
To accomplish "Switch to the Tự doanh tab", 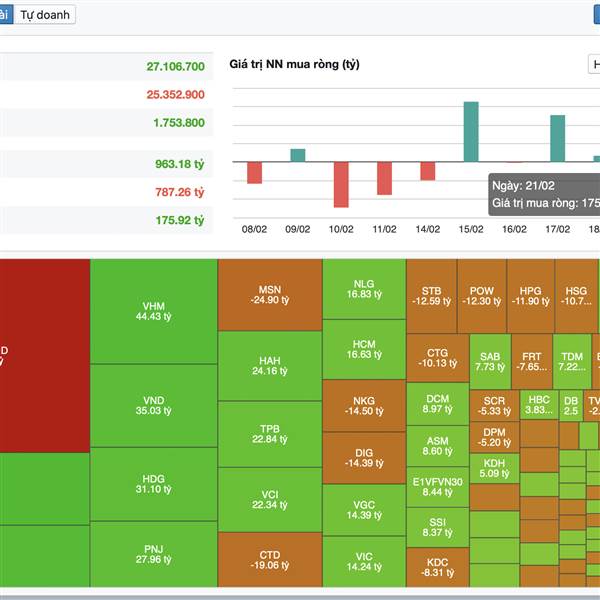I will (45, 15).
